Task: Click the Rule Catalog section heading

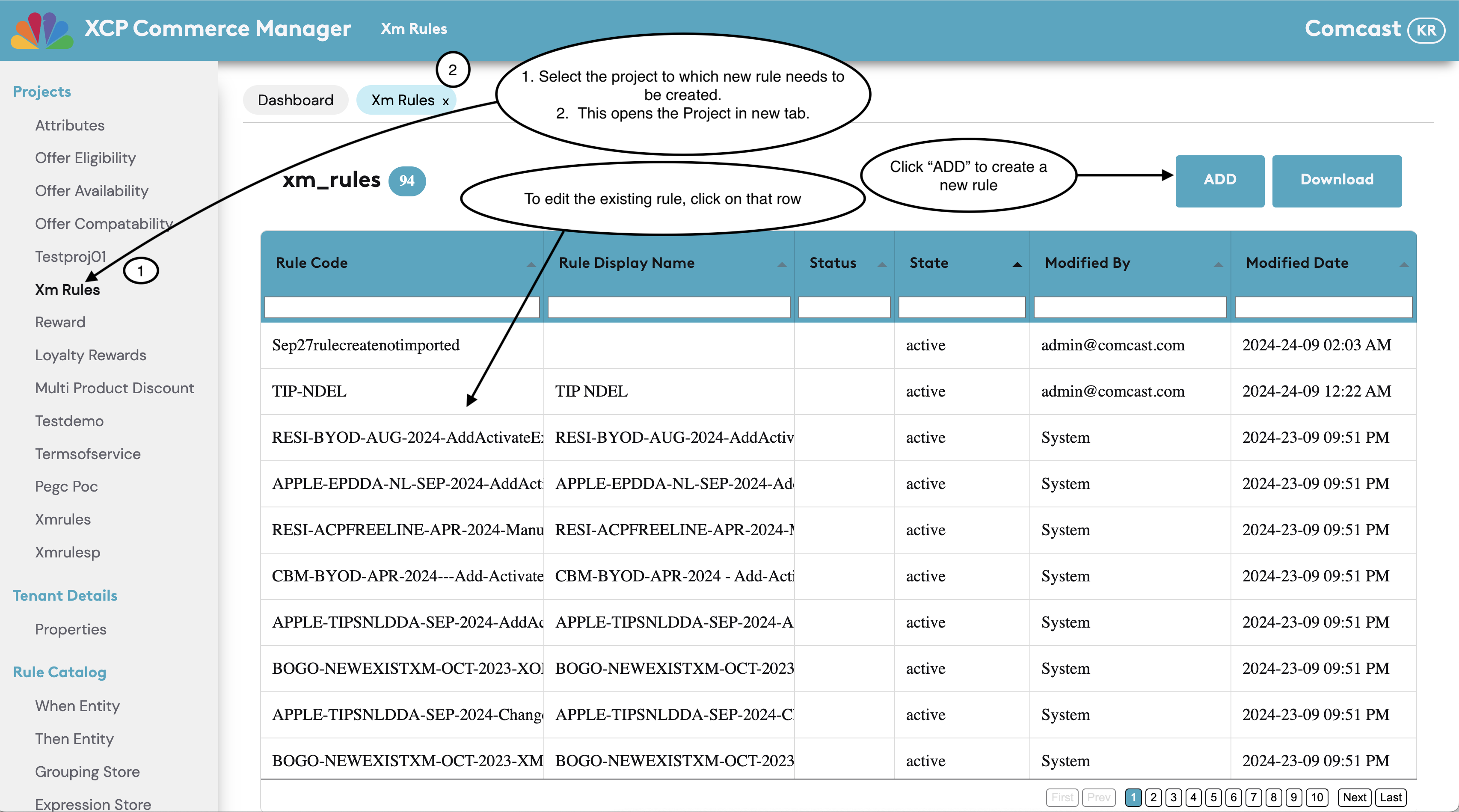Action: (59, 672)
